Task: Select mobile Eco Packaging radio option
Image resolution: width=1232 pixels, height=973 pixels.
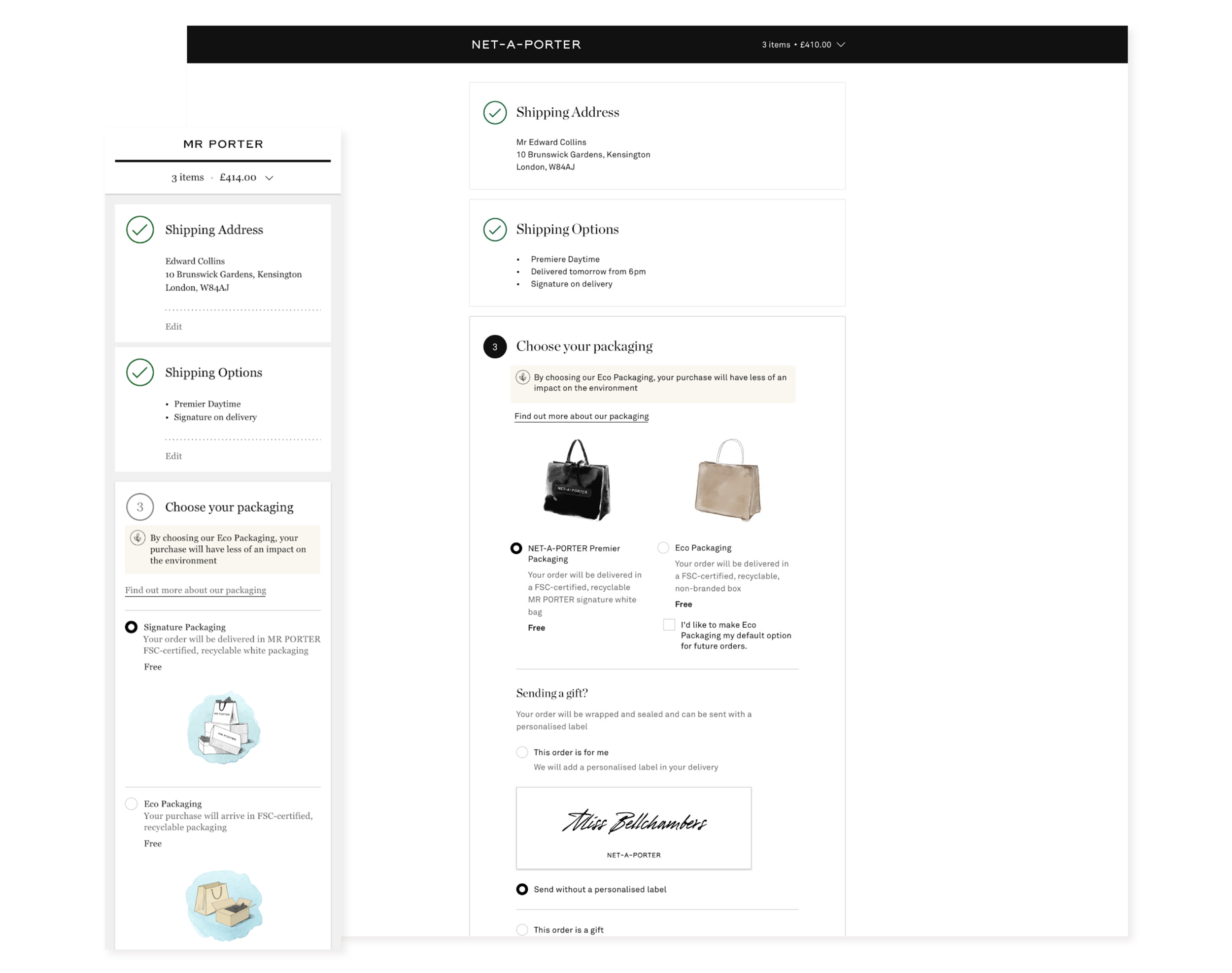Action: pos(131,804)
